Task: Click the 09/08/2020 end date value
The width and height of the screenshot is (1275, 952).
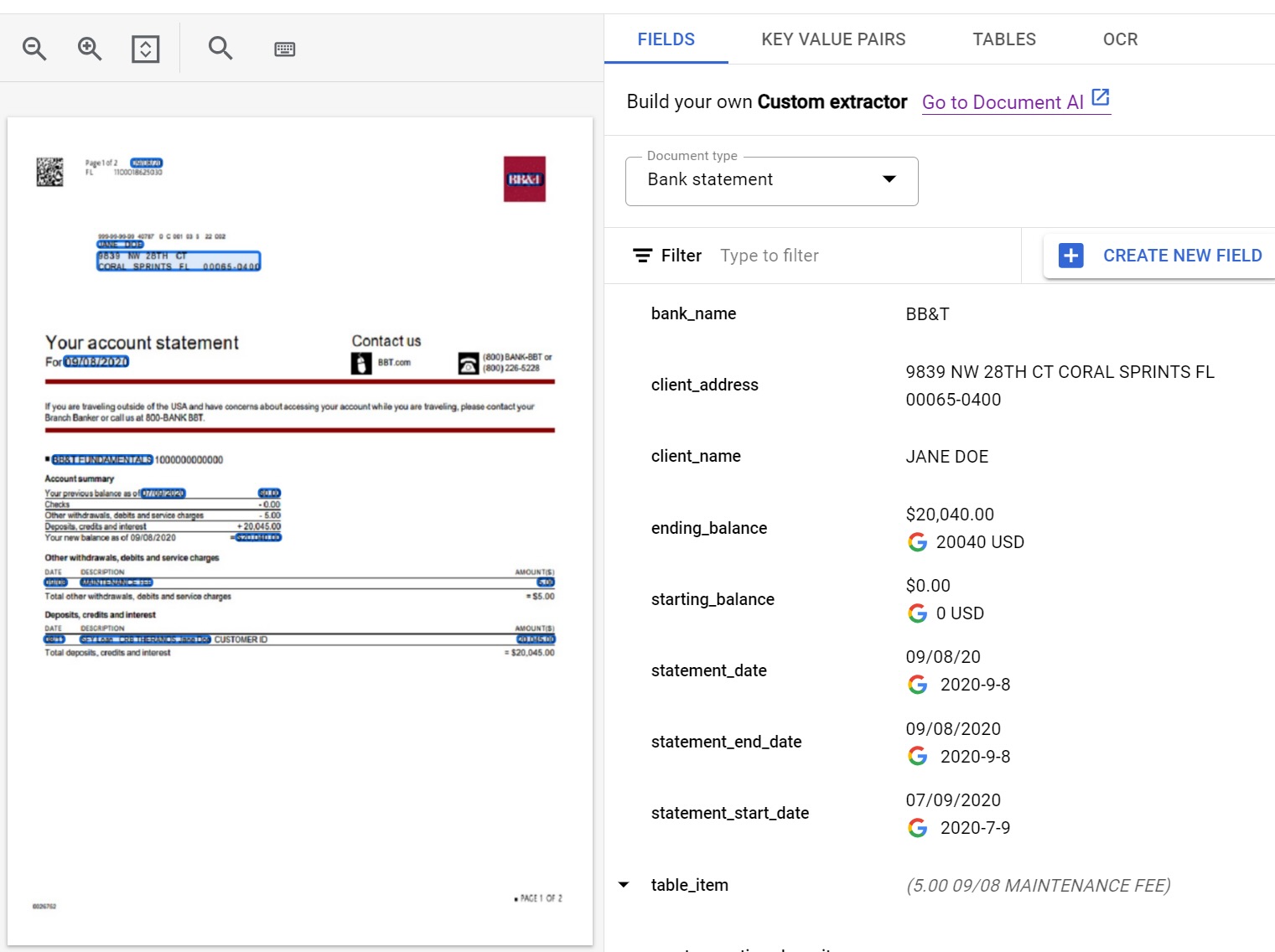Action: [x=953, y=729]
